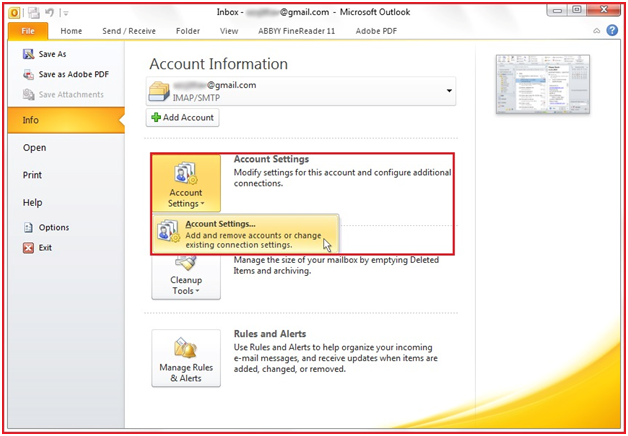
Task: Open the Cleanup Tools dropdown button
Action: click(186, 278)
